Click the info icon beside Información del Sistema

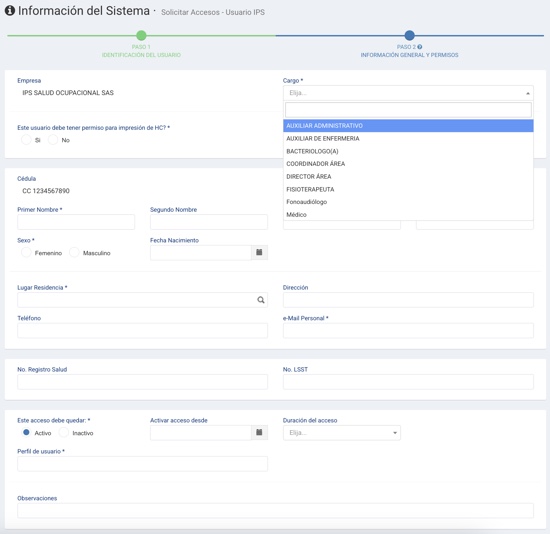coord(10,11)
